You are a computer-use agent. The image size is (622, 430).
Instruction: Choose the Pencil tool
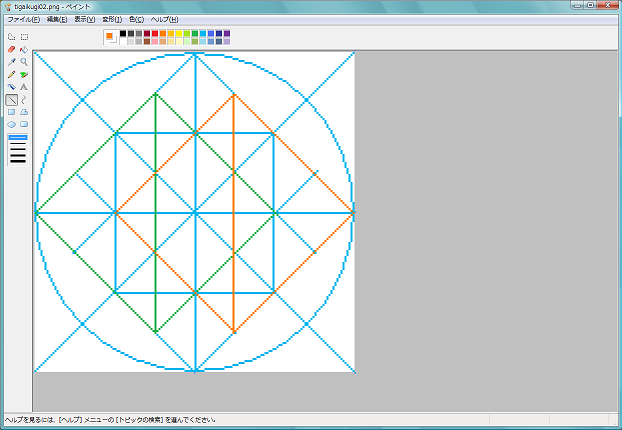point(12,75)
